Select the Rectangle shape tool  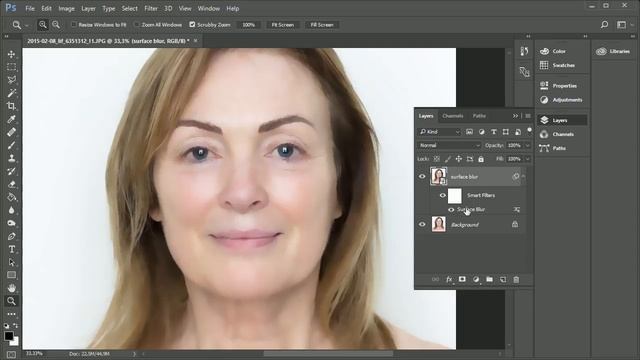(11, 275)
